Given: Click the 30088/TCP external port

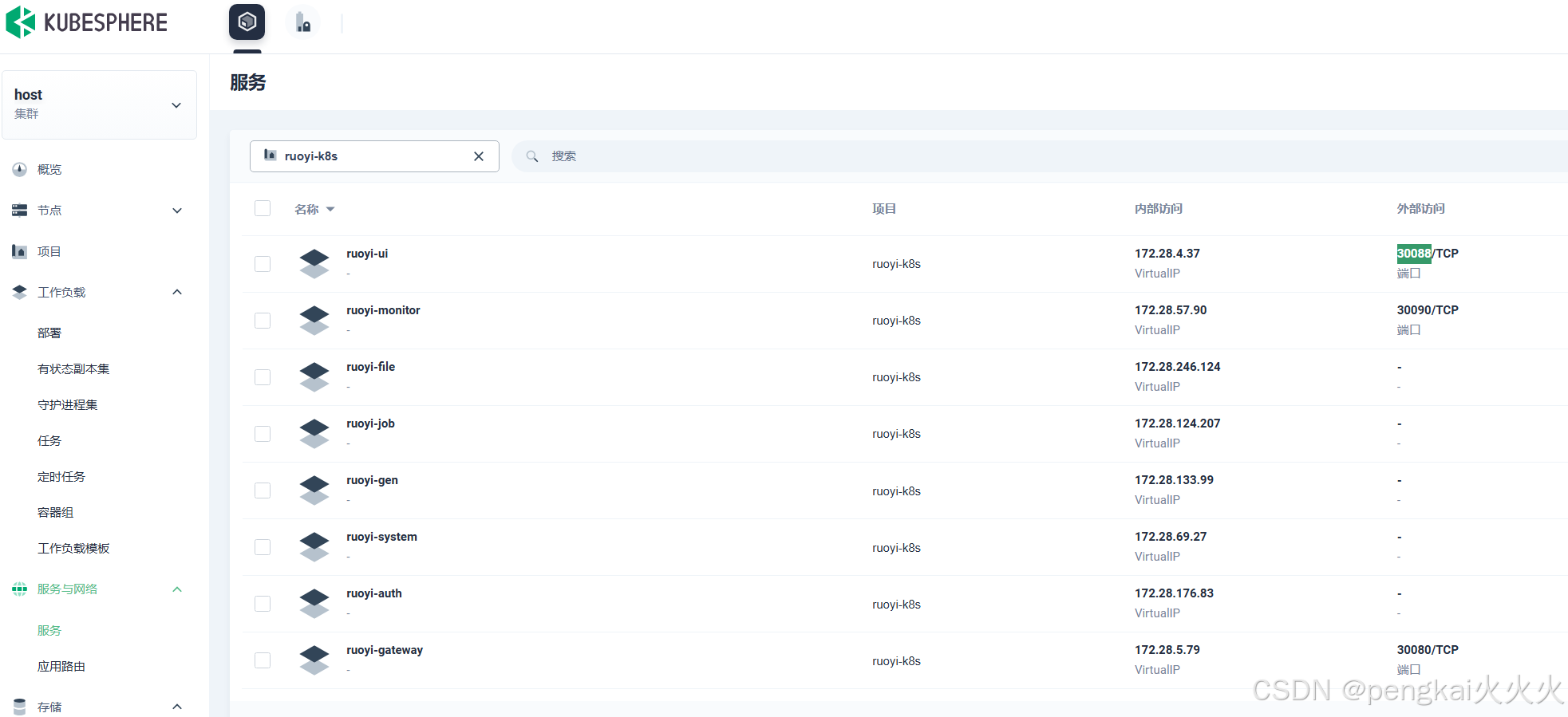Looking at the screenshot, I should pyautogui.click(x=1428, y=254).
